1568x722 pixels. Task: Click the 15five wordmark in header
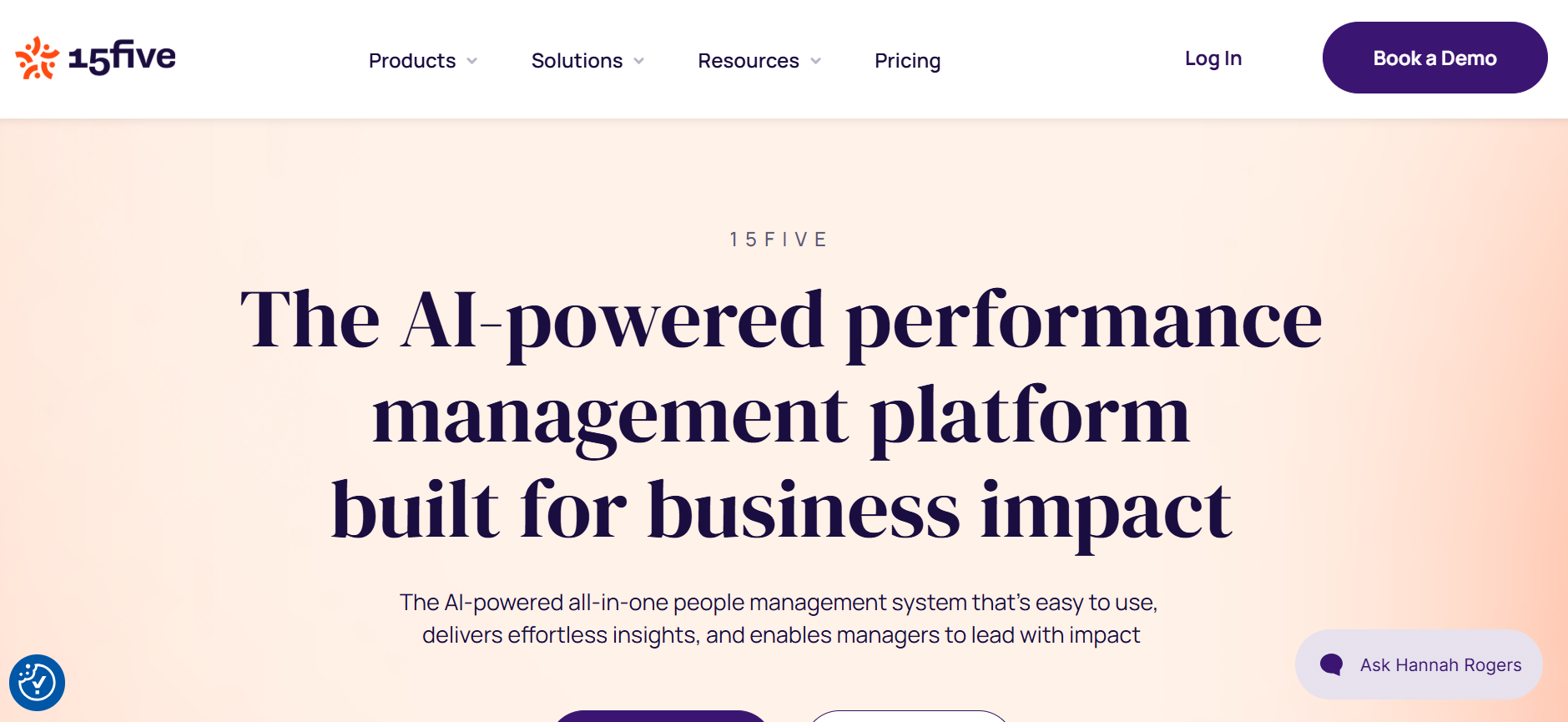pos(122,57)
